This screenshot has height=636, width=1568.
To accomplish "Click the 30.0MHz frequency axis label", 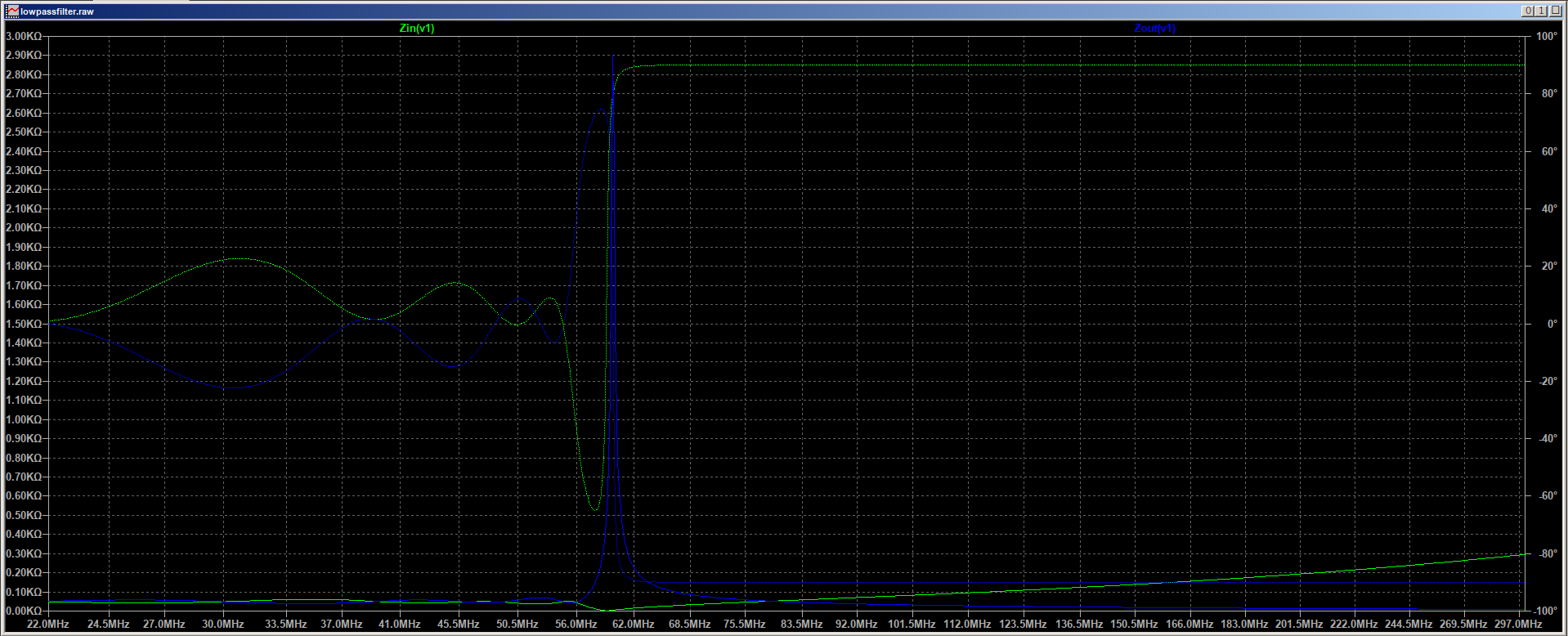I will point(223,624).
